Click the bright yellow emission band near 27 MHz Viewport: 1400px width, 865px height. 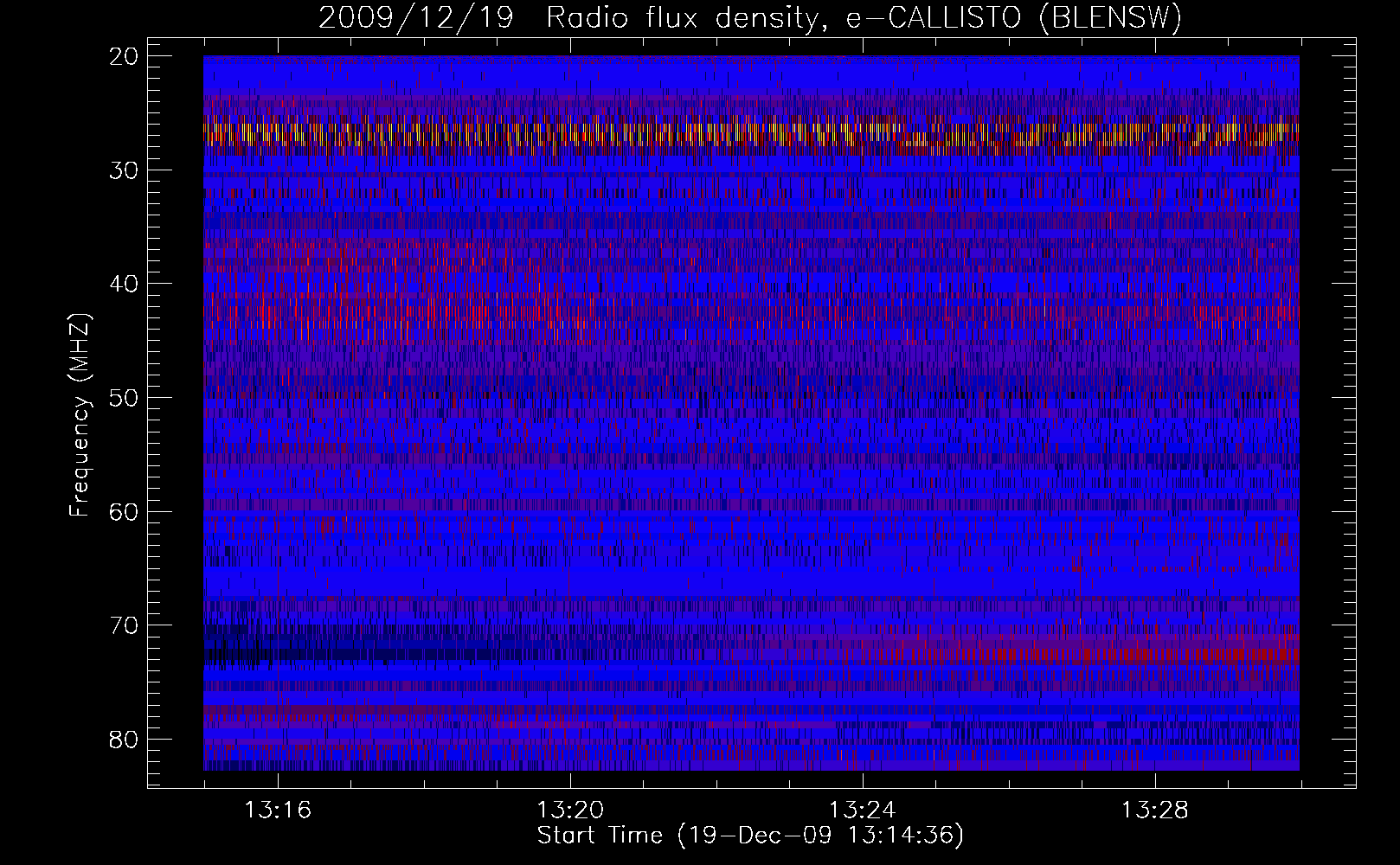click(751, 133)
